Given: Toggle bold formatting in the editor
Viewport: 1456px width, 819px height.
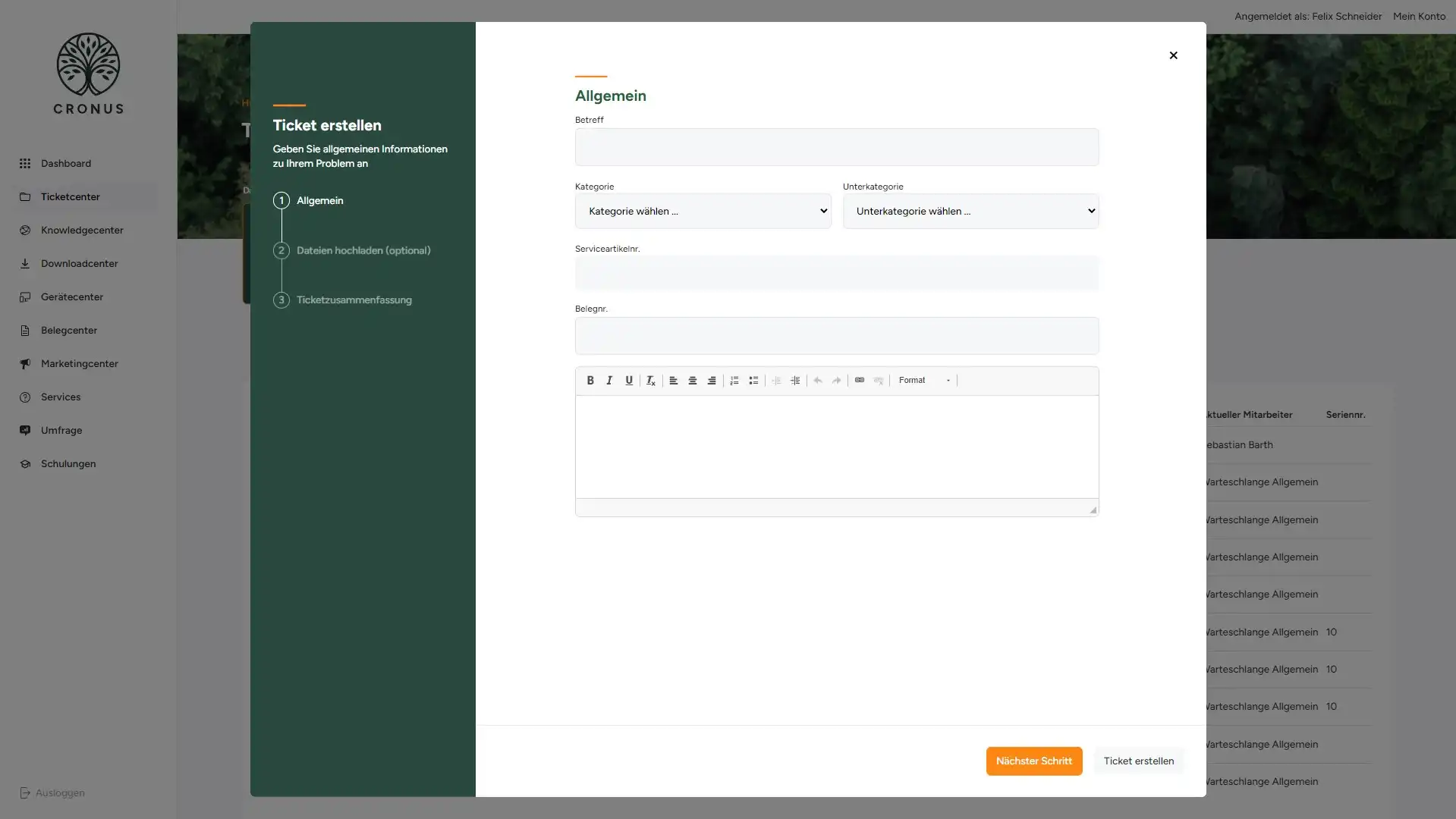Looking at the screenshot, I should click(x=590, y=381).
